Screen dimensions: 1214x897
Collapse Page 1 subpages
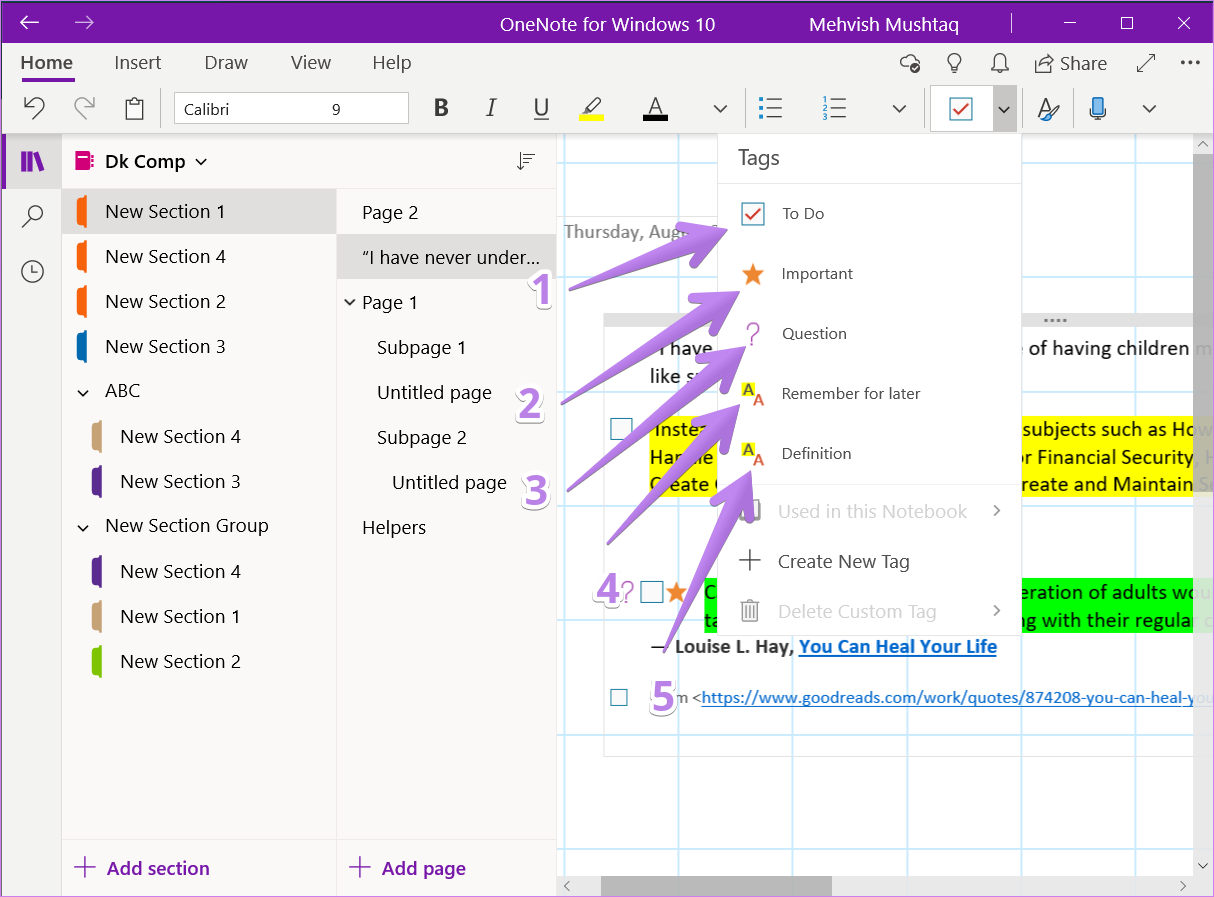(x=350, y=301)
